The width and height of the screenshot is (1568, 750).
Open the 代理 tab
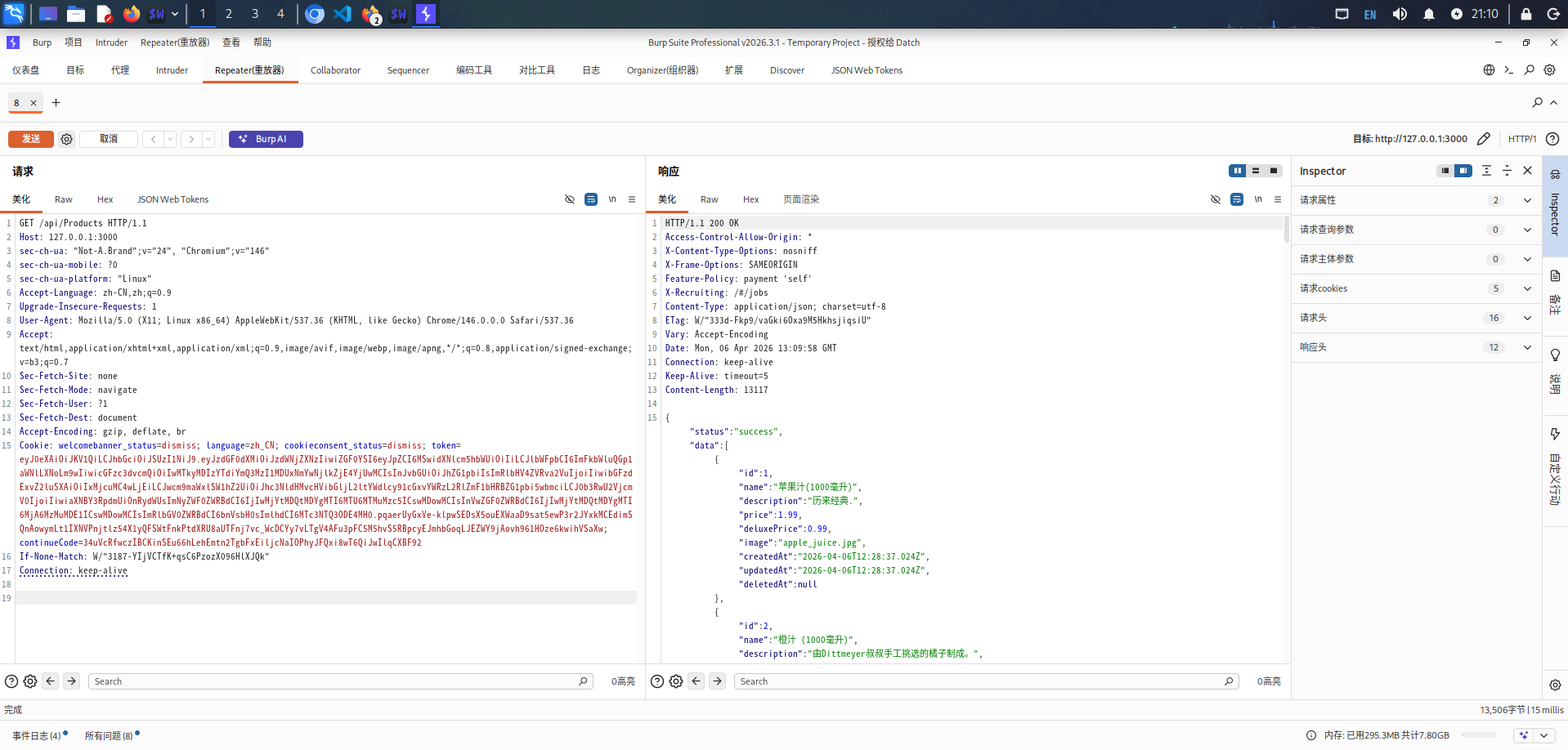(120, 70)
